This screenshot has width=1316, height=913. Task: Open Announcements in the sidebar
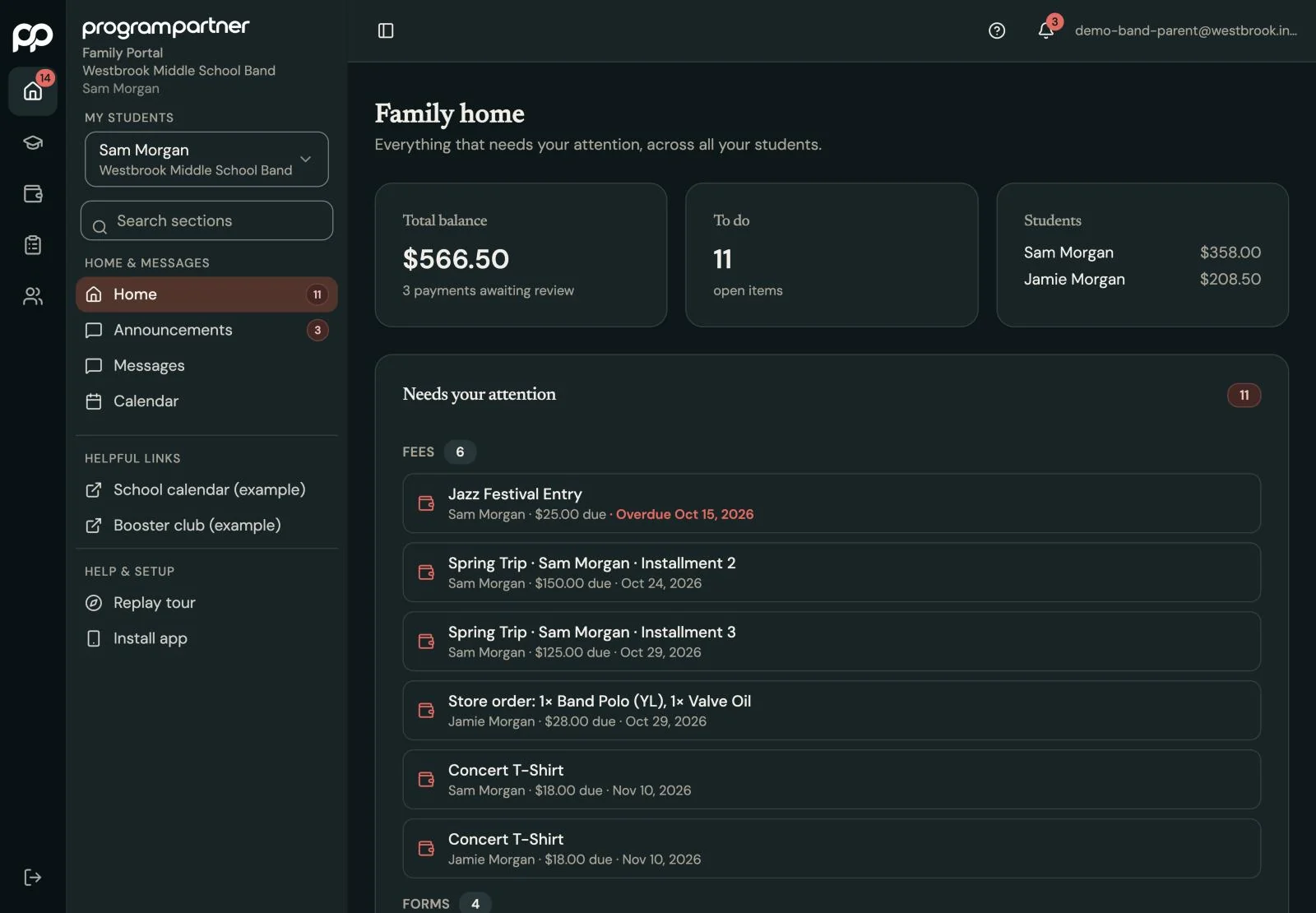point(206,330)
